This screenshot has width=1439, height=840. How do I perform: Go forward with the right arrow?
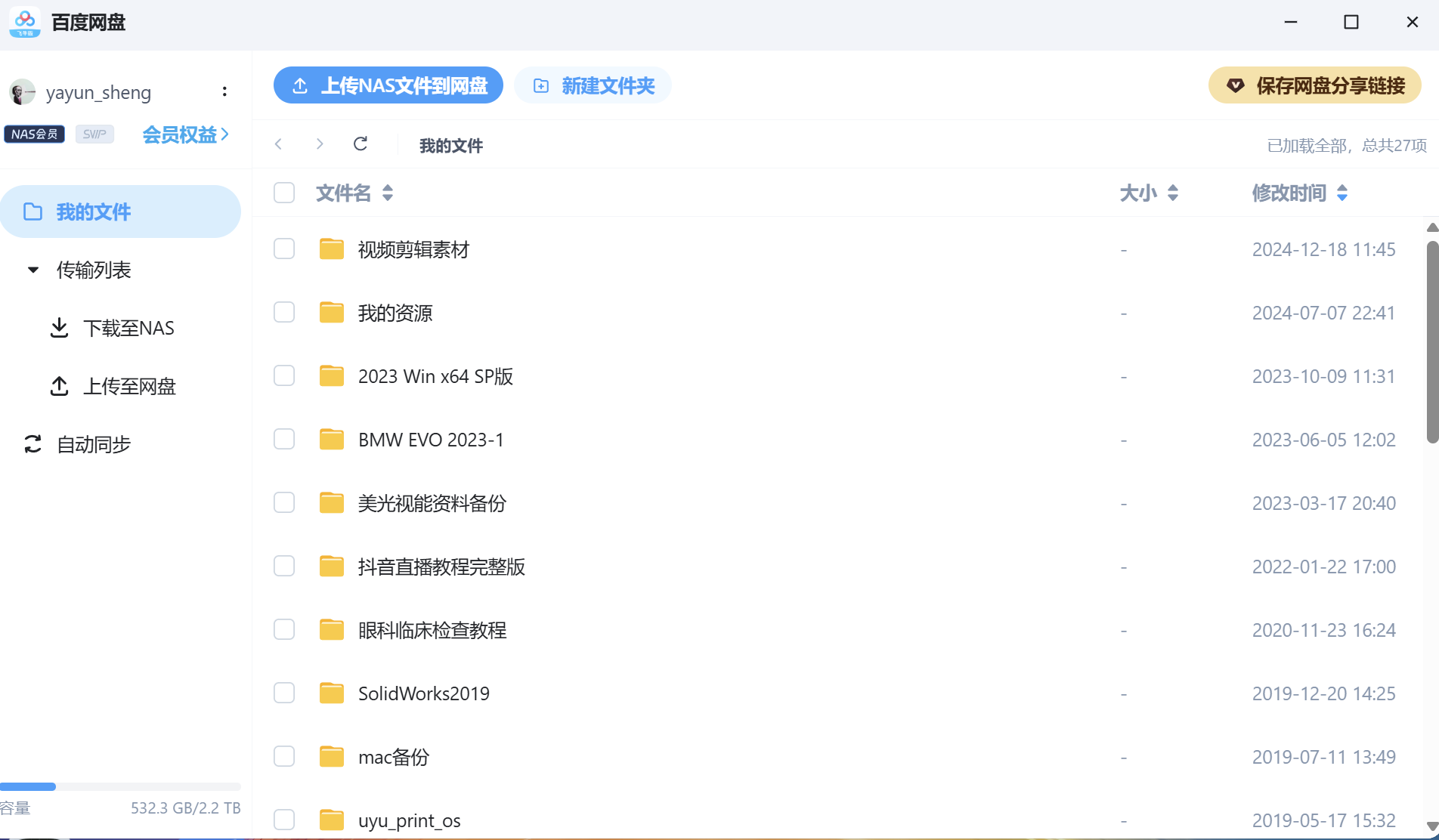click(x=320, y=144)
